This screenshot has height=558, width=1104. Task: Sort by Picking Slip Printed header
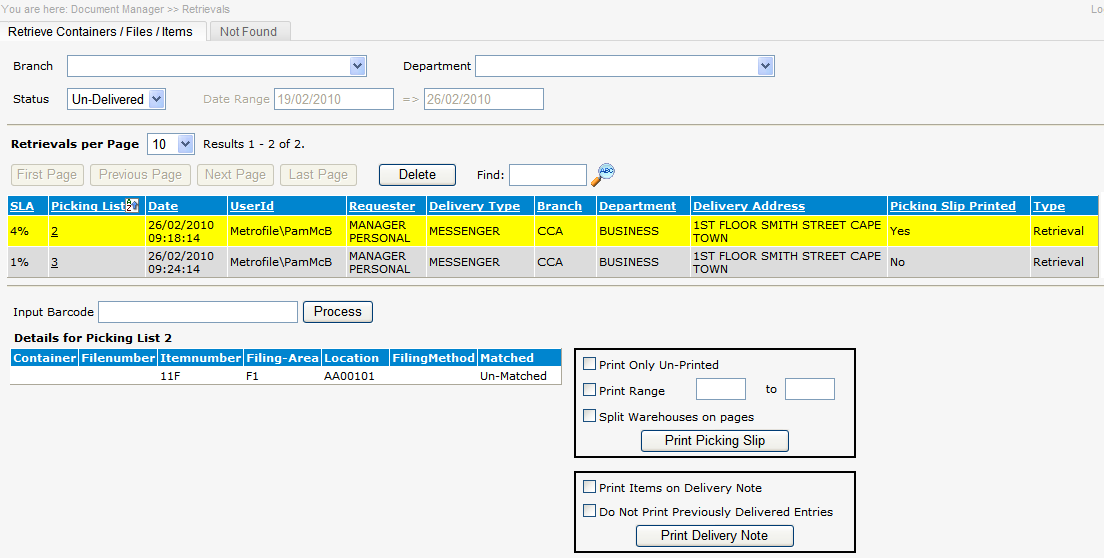(x=953, y=206)
